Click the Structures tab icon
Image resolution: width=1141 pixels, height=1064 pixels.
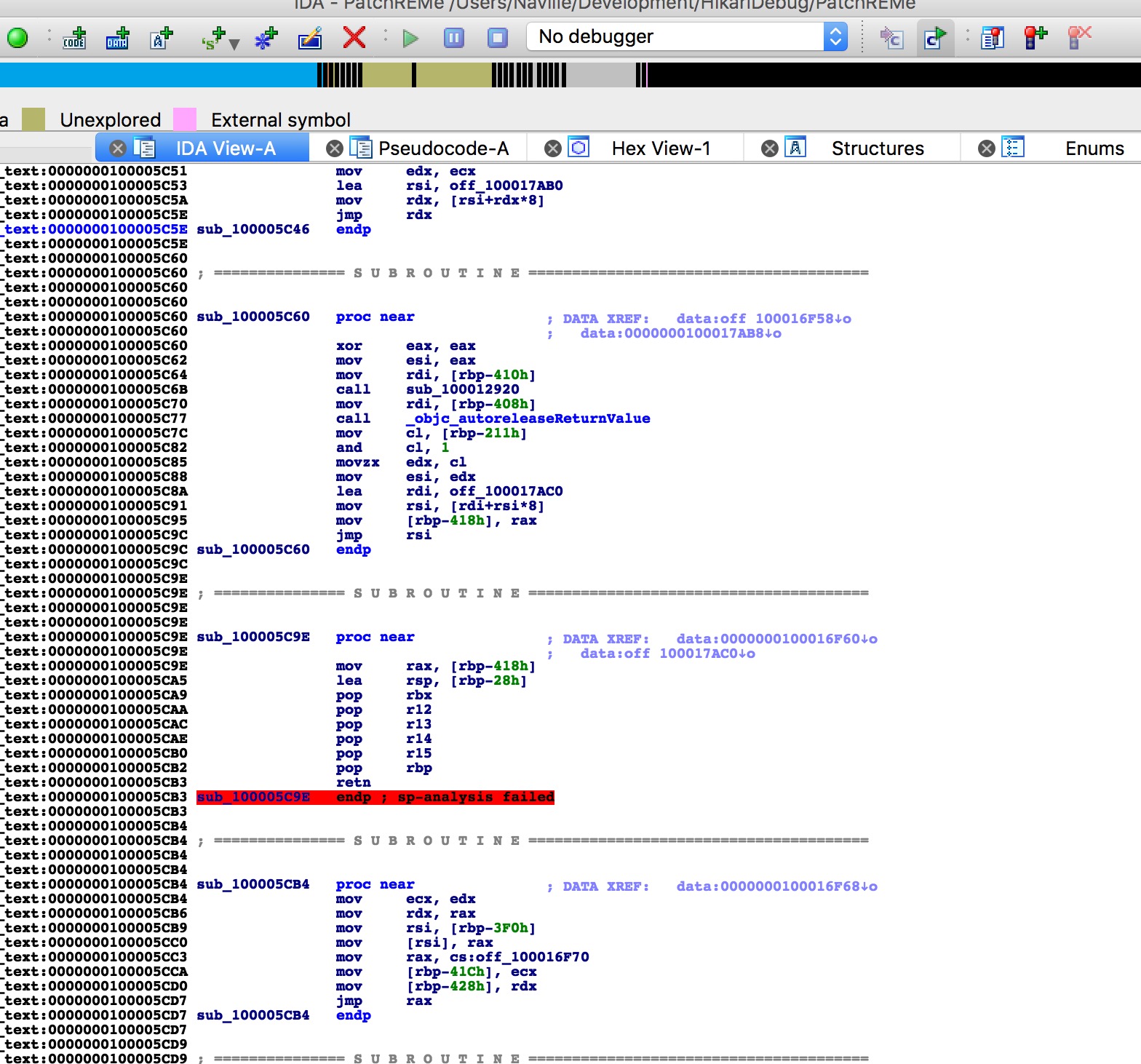click(x=795, y=147)
